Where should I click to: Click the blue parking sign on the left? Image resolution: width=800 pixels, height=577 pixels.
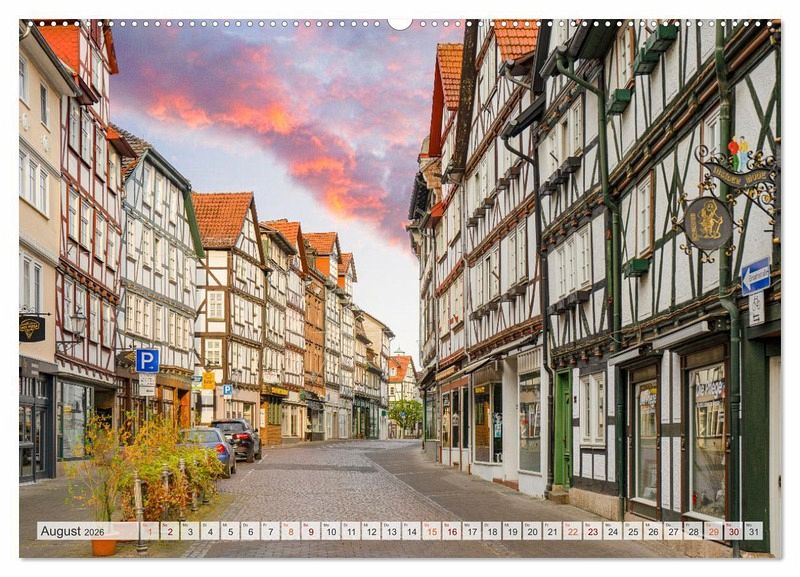(147, 361)
